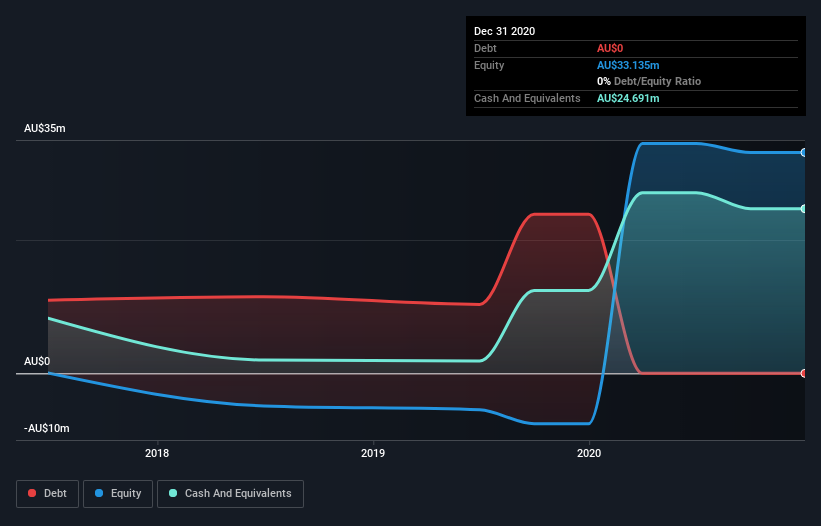Click the -AU$10m y-axis label
Viewport: 821px width, 526px height.
point(47,428)
